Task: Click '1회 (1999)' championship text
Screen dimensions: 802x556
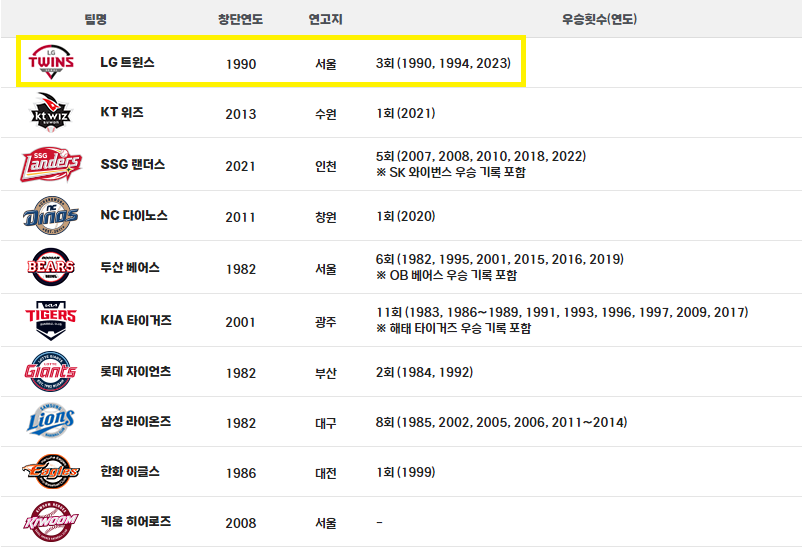Action: click(x=406, y=472)
